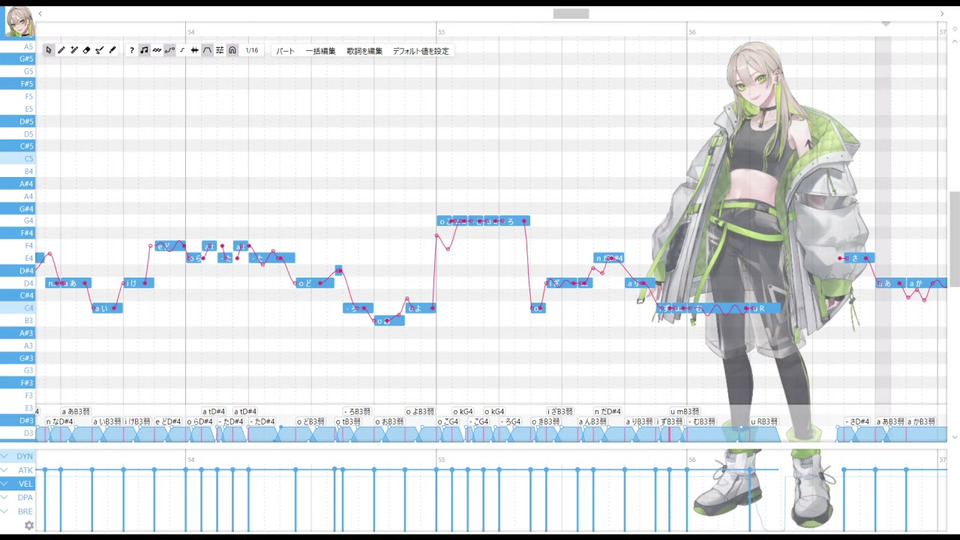
Task: Click the singer avatar portrait
Action: 19,21
